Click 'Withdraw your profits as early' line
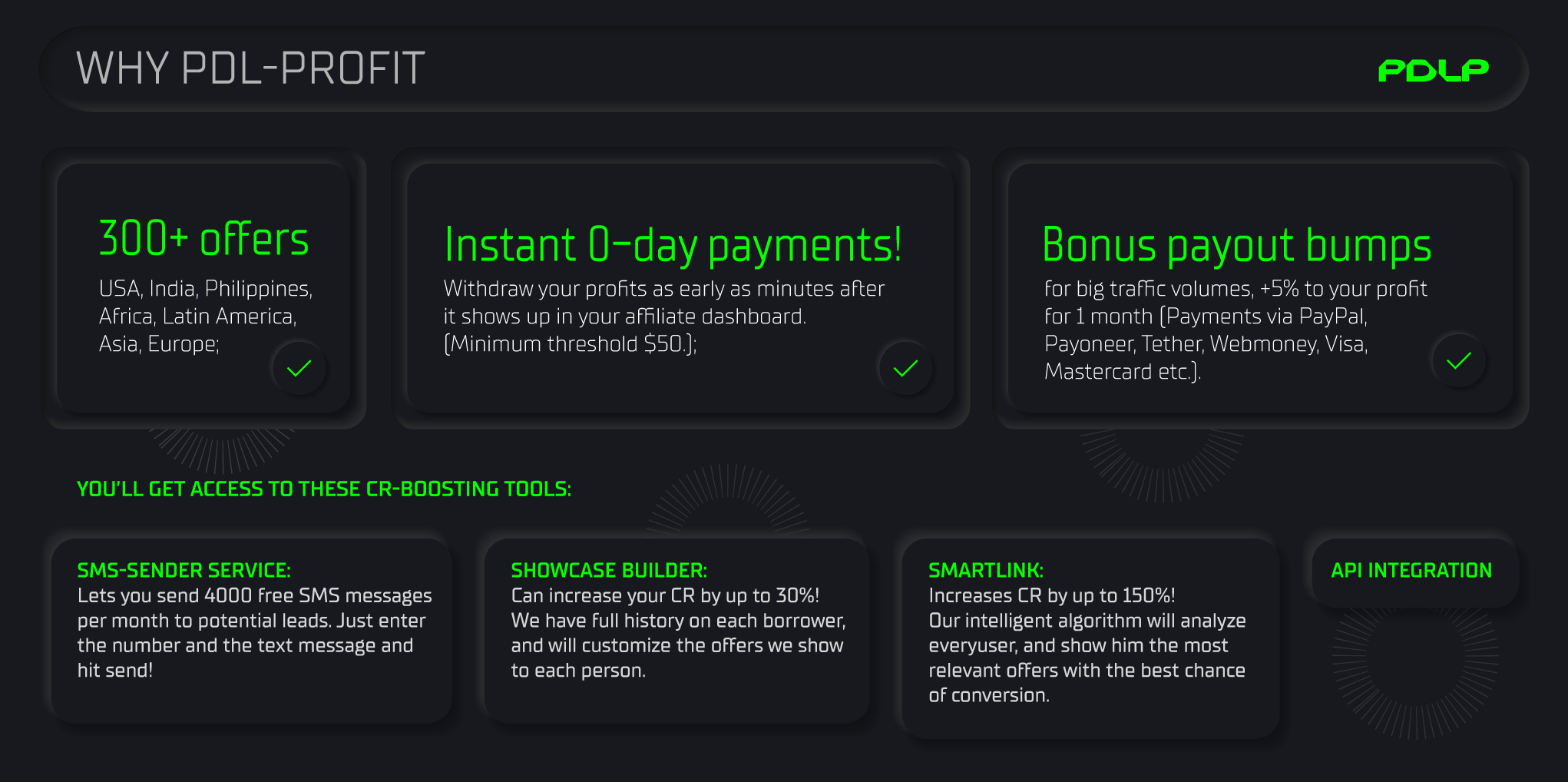Image resolution: width=1568 pixels, height=782 pixels. 664,289
